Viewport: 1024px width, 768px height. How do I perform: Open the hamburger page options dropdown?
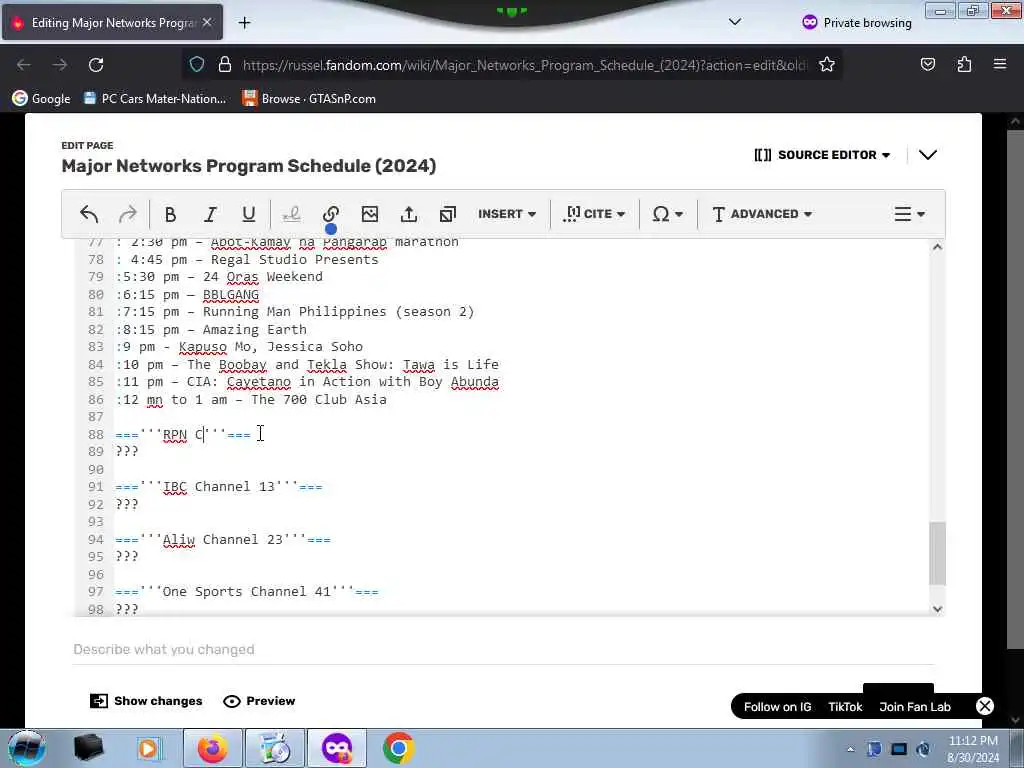[909, 214]
